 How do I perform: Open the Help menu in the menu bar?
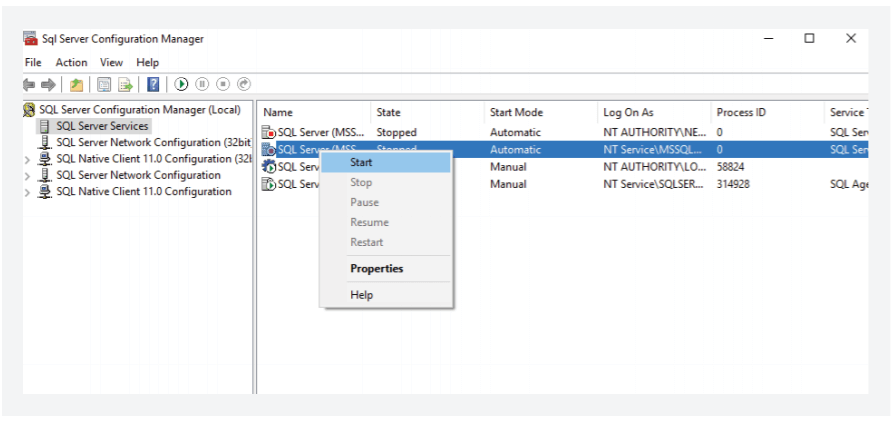(x=148, y=63)
